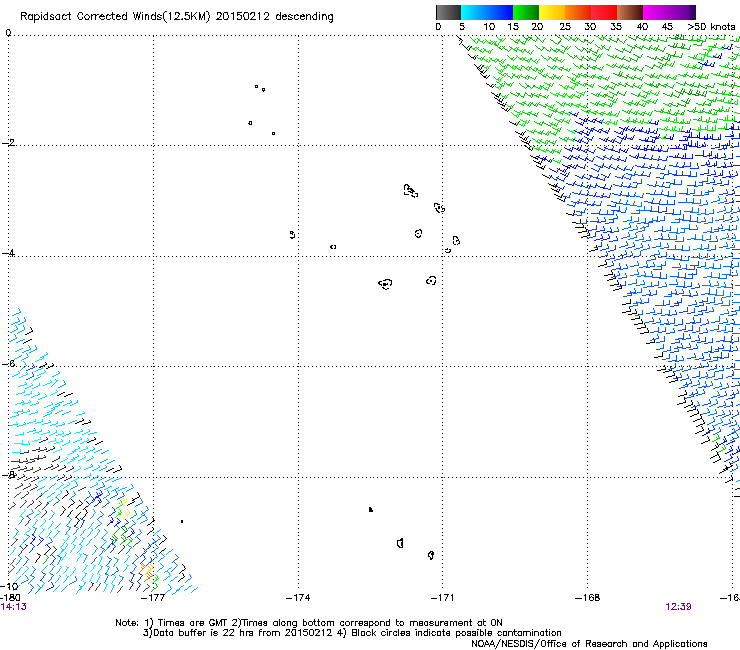
Task: Click the 'Note: 1) Times are GMT' line
Action: point(309,623)
